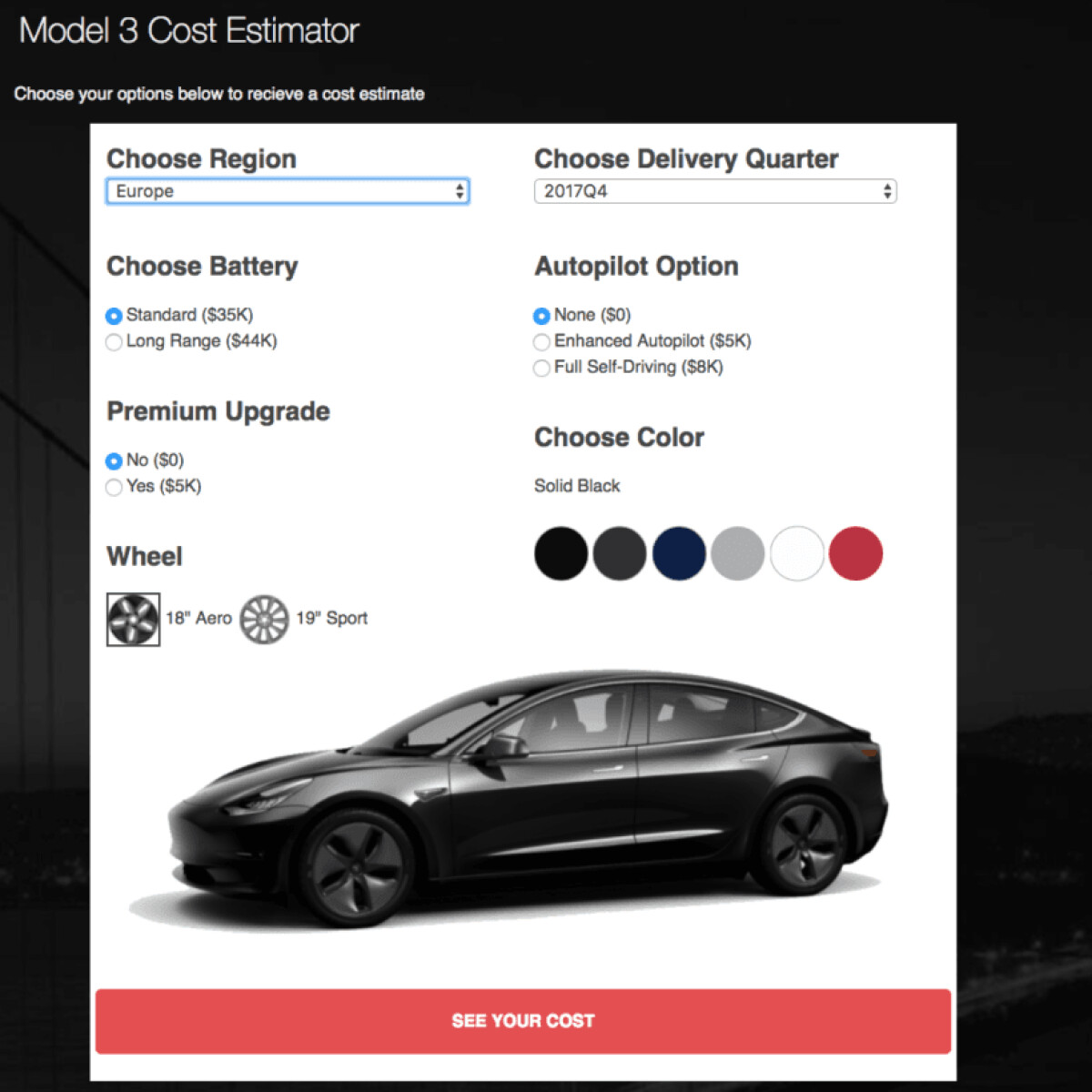
Task: Open the Choose Region dropdown
Action: point(288,191)
